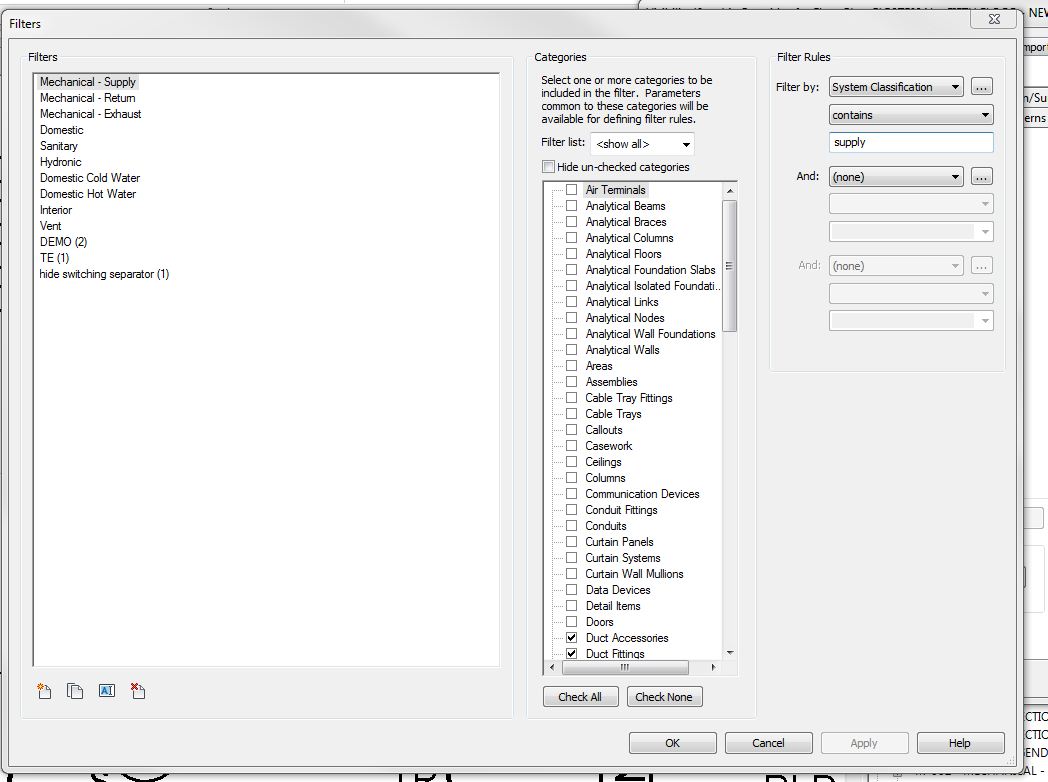The image size is (1048, 782).
Task: Check the Air Terminals category
Action: tap(571, 189)
